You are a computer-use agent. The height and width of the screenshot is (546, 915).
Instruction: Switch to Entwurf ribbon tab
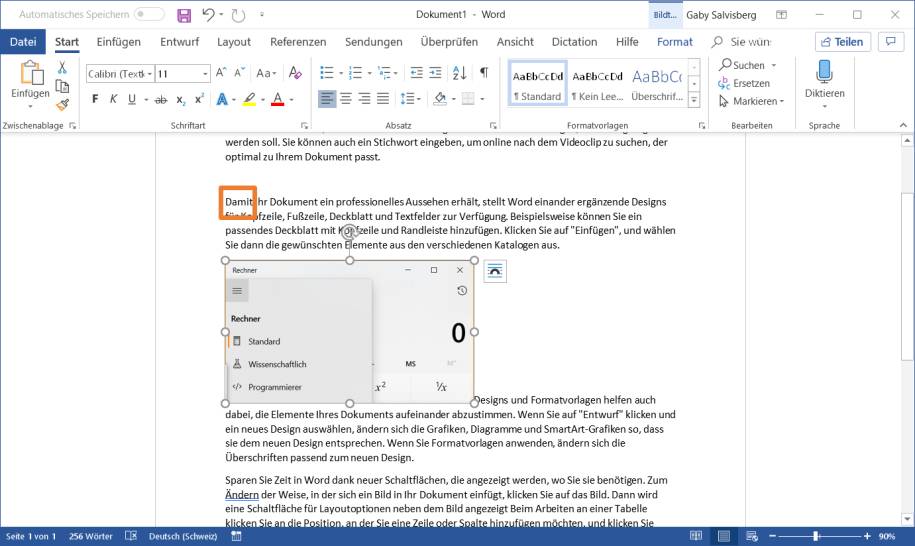tap(179, 41)
